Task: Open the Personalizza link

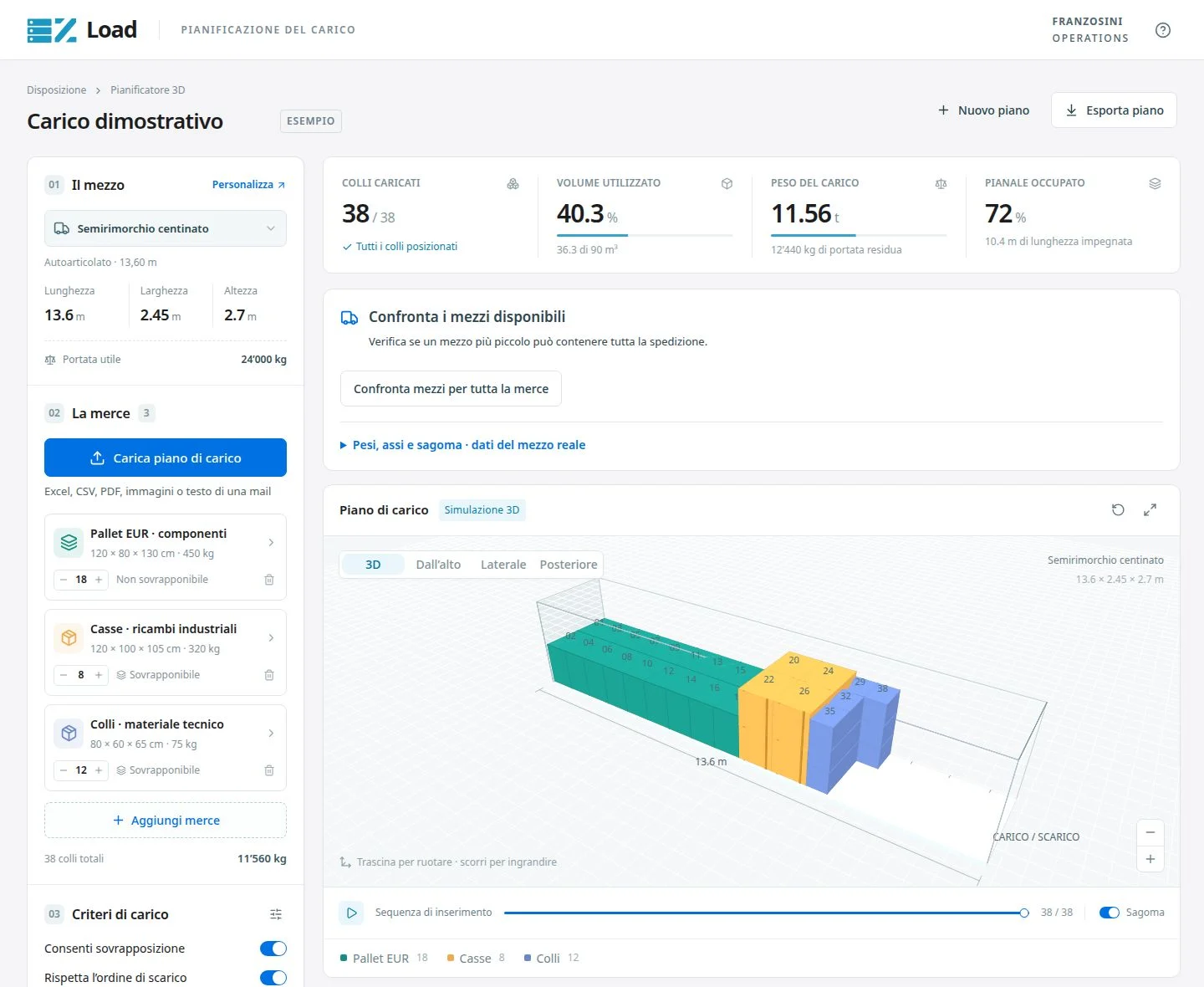Action: click(248, 185)
